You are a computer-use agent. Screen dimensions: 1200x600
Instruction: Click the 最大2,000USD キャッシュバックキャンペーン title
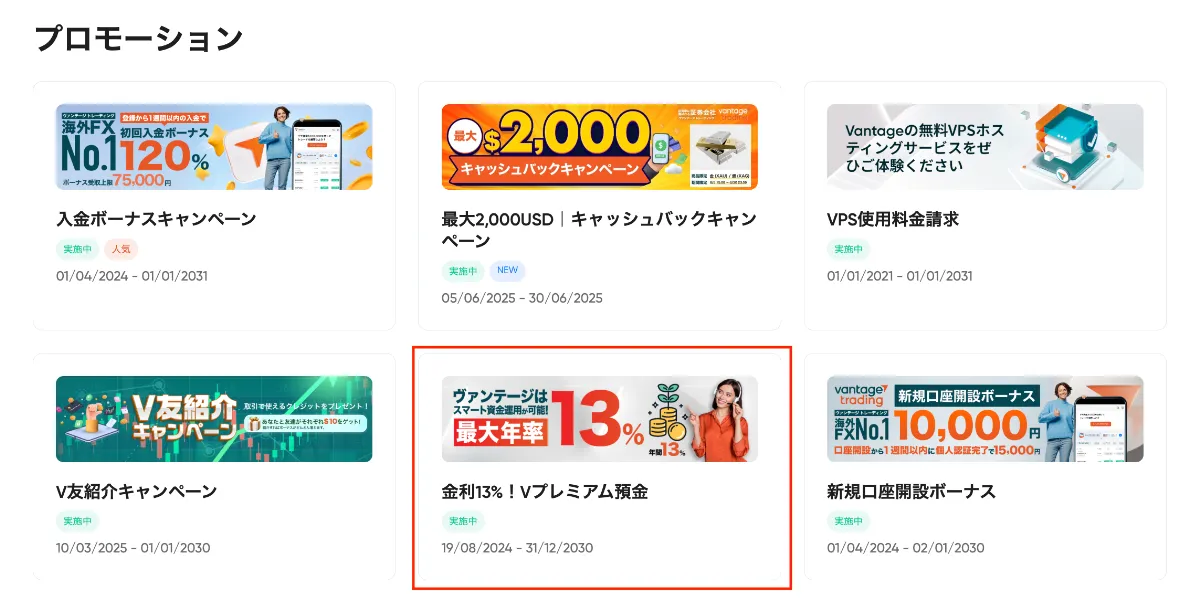point(599,230)
